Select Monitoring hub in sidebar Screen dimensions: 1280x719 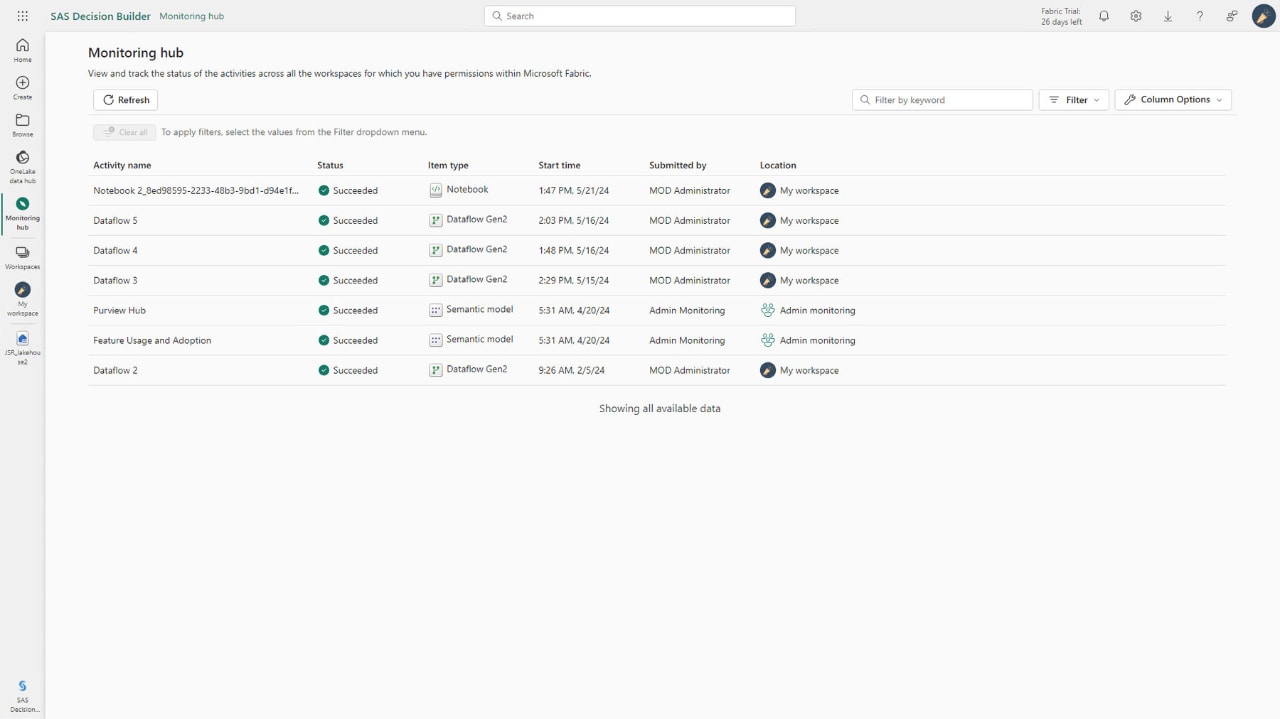point(22,213)
